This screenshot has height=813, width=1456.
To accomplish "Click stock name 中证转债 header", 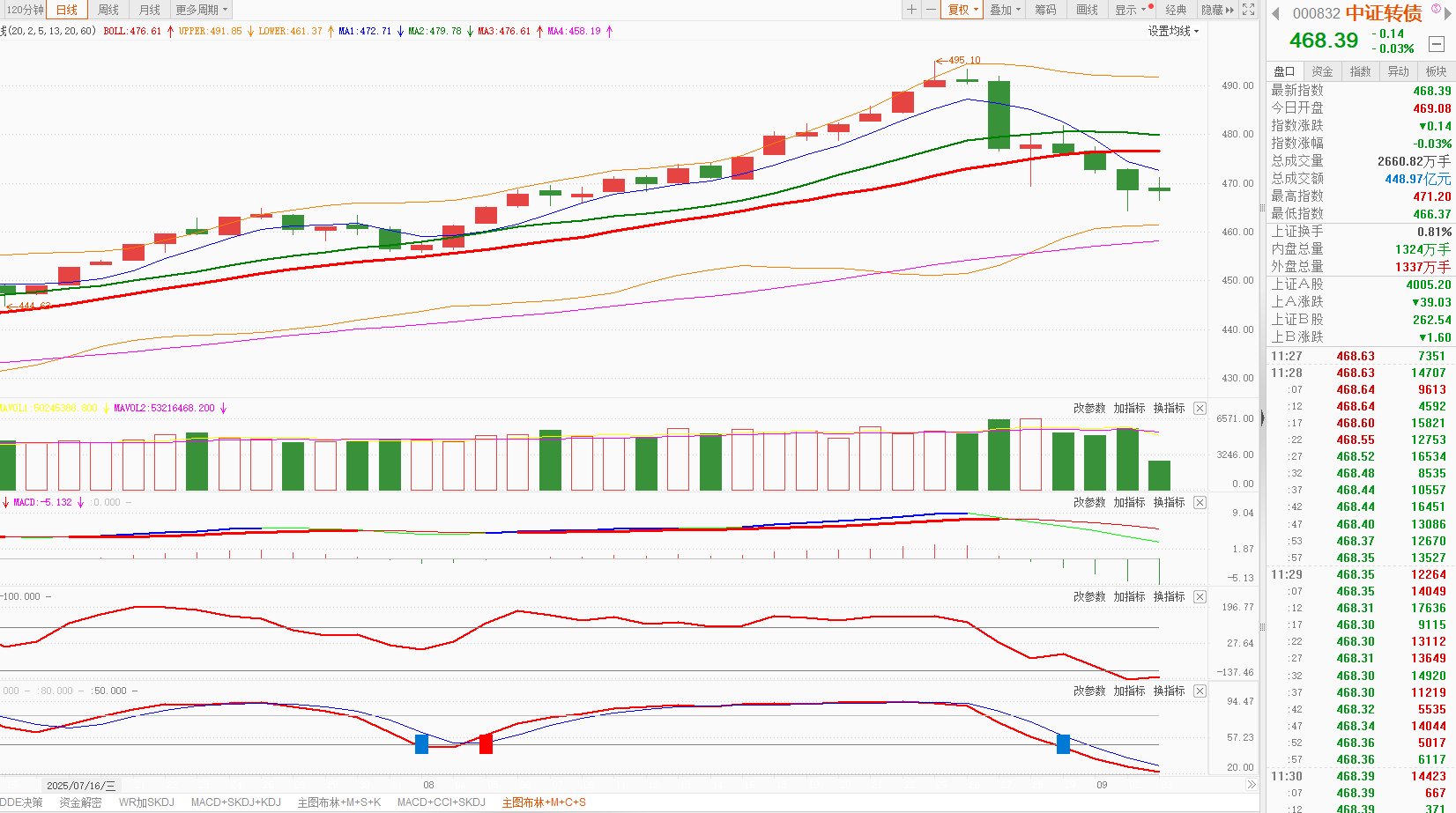I will (1384, 13).
